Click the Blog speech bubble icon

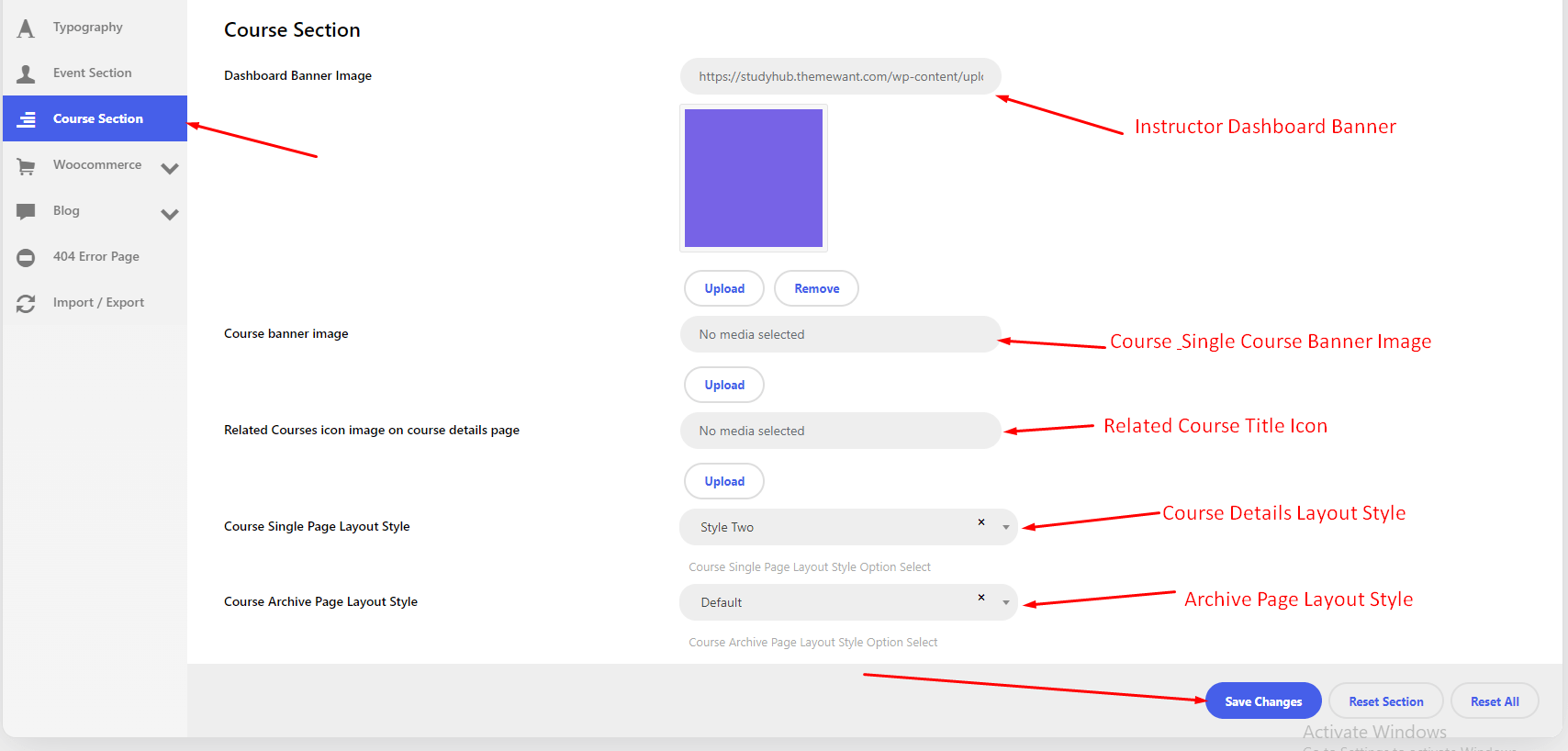(x=26, y=211)
